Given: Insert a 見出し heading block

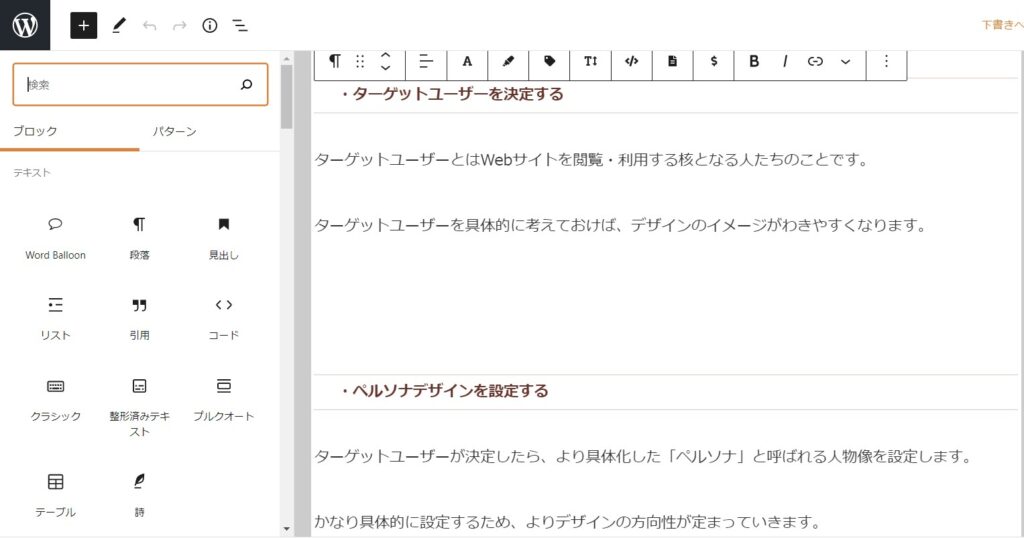Looking at the screenshot, I should click(x=223, y=238).
